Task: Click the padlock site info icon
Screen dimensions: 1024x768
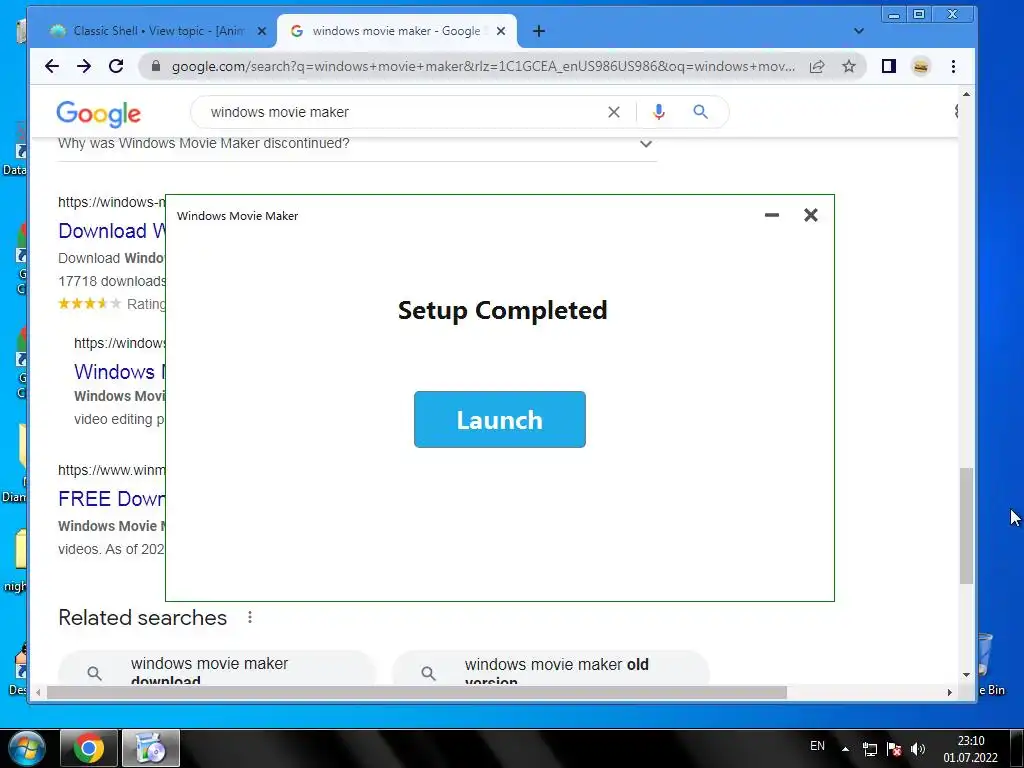Action: (155, 66)
